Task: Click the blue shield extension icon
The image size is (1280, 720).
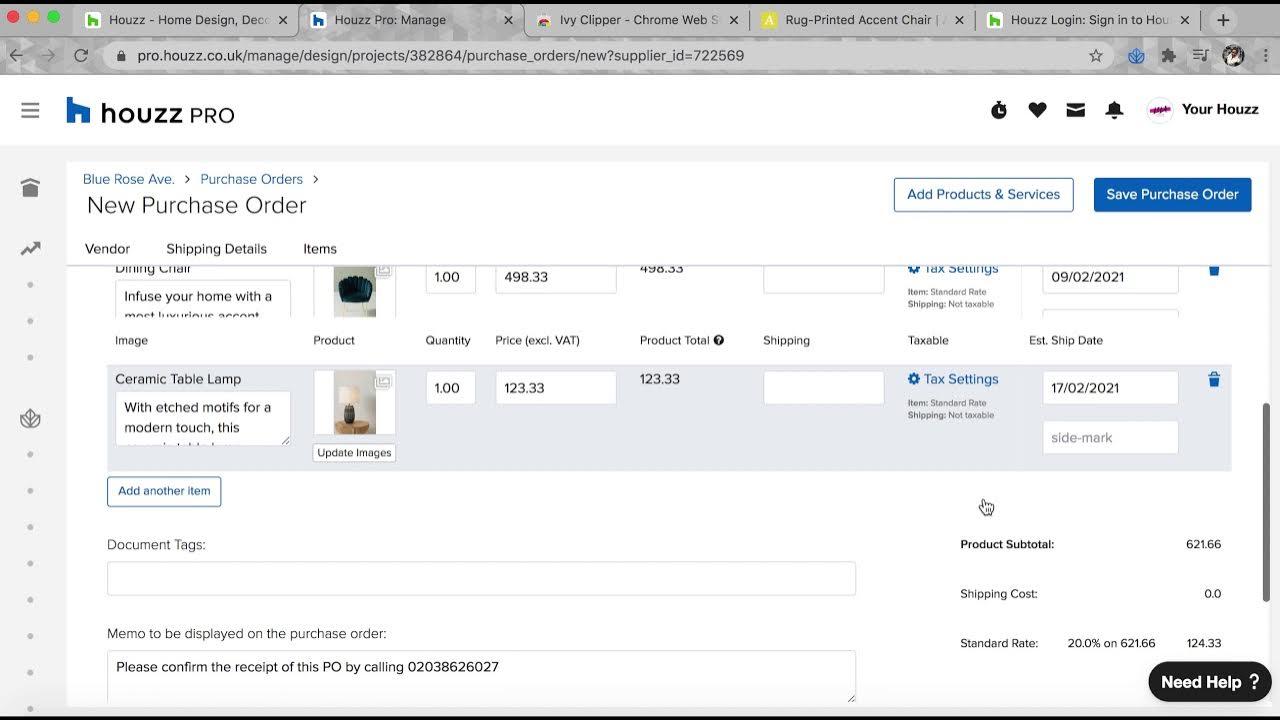Action: (1136, 56)
